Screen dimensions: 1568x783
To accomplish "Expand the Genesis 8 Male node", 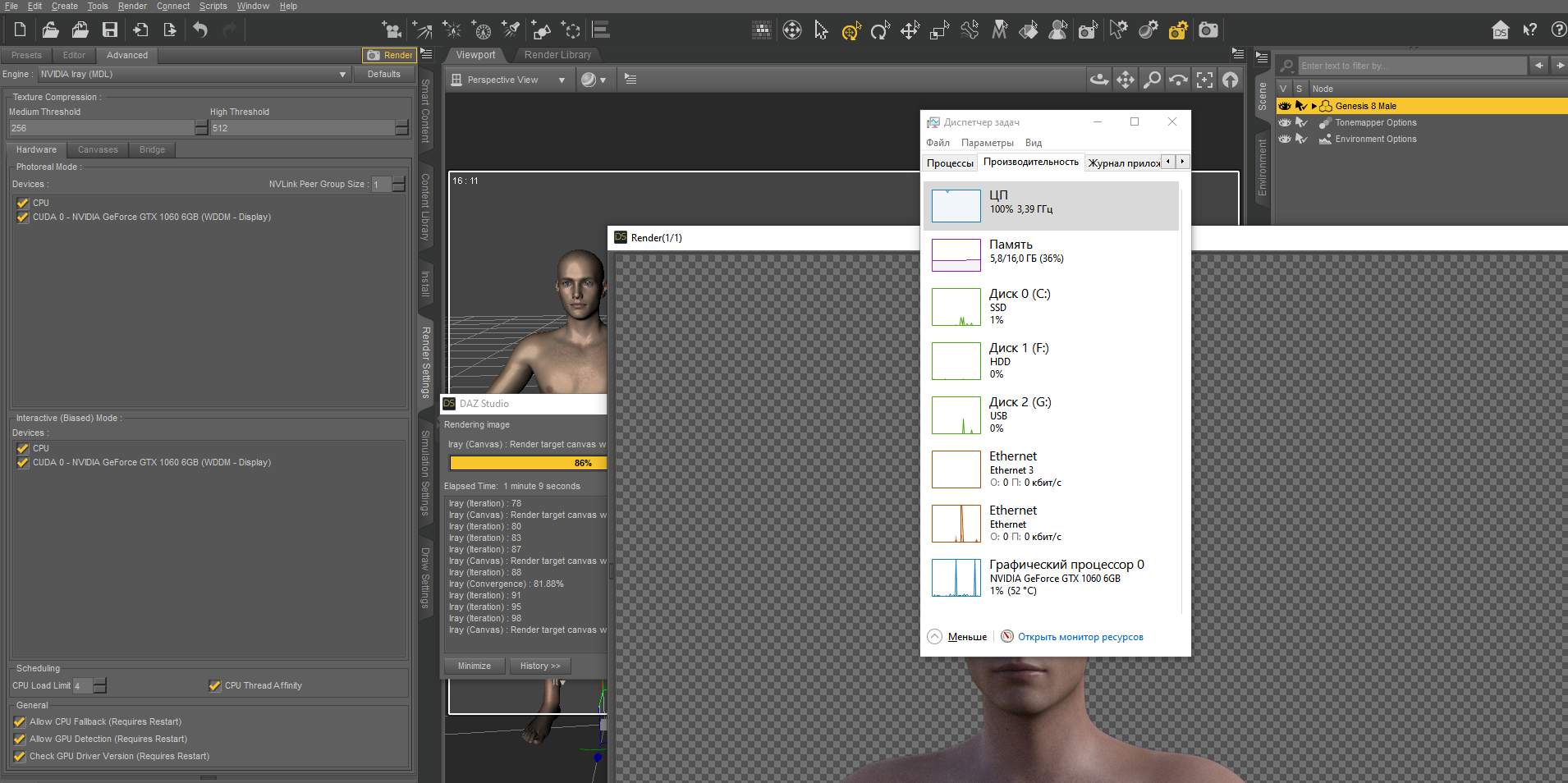I will [x=1314, y=106].
